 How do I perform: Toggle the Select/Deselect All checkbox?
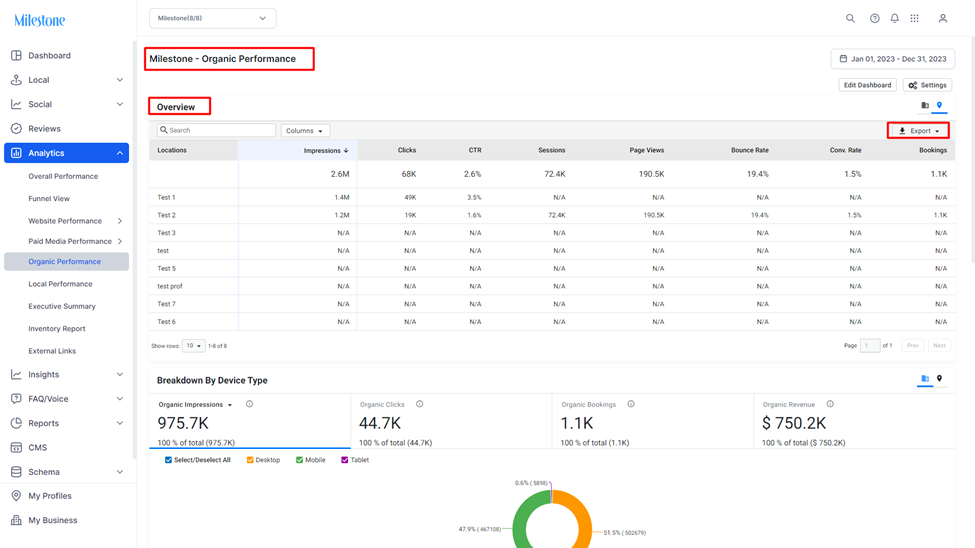[x=169, y=460]
